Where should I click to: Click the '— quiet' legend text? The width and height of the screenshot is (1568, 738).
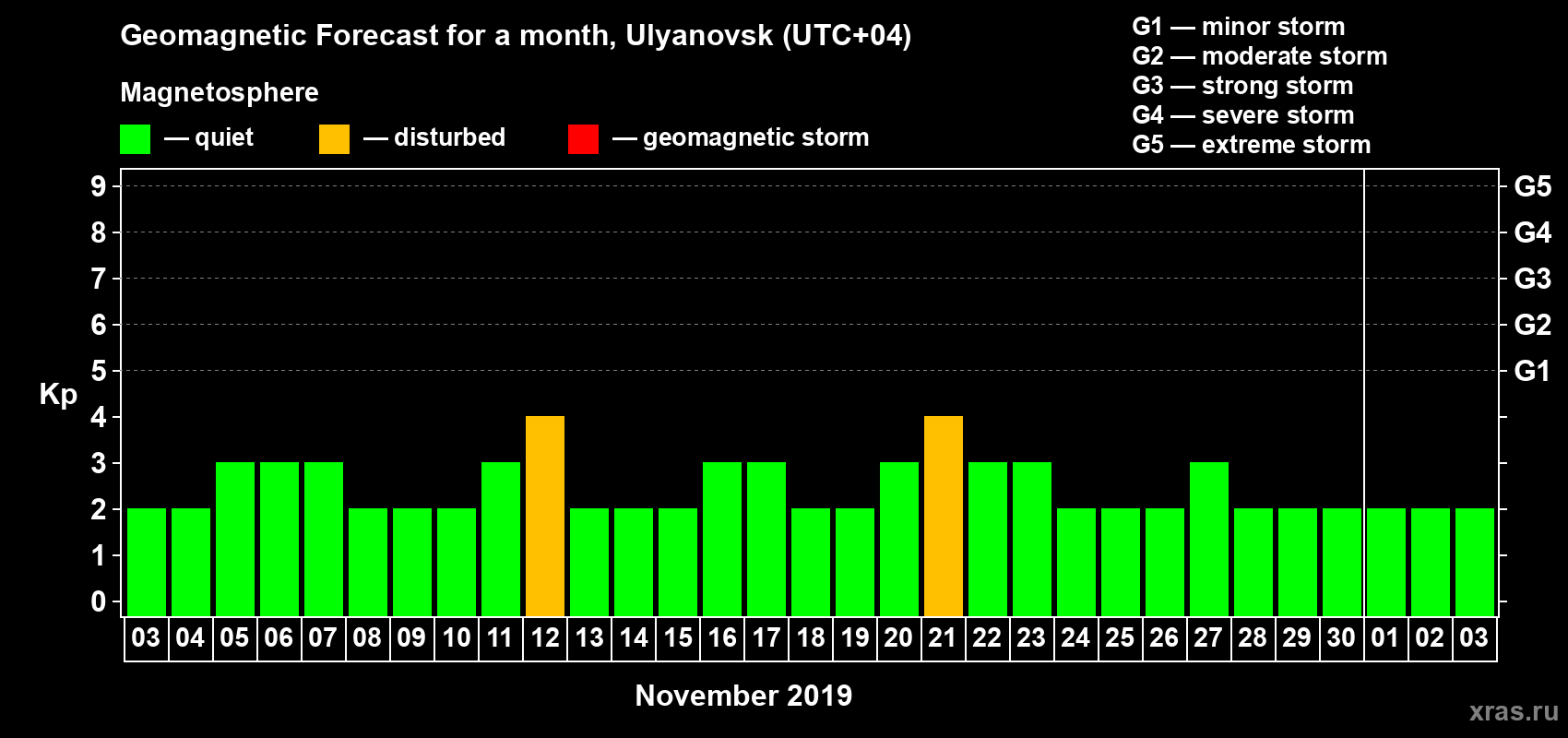click(x=208, y=138)
